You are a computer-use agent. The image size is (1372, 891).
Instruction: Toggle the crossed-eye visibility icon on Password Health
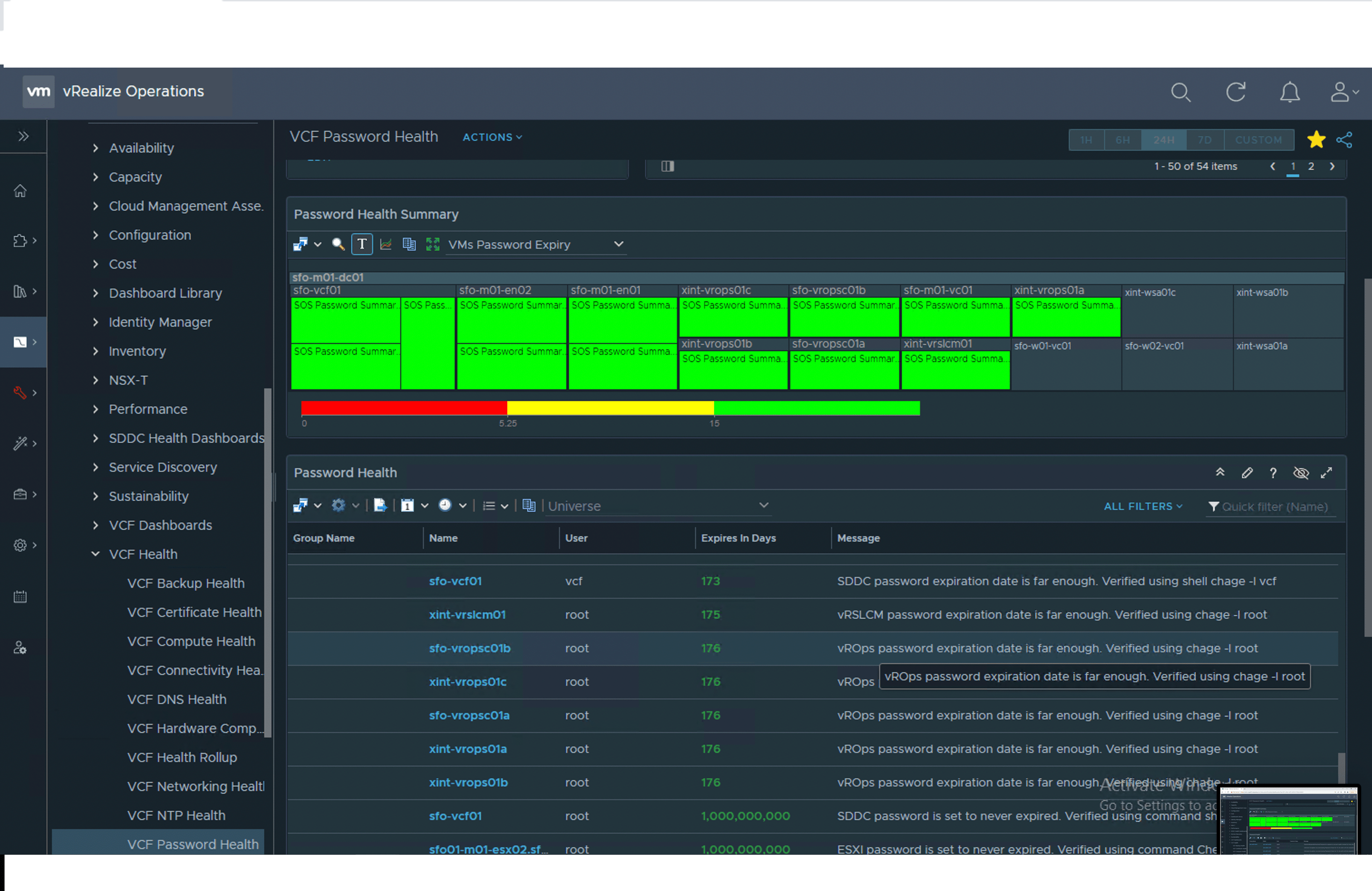(1300, 473)
